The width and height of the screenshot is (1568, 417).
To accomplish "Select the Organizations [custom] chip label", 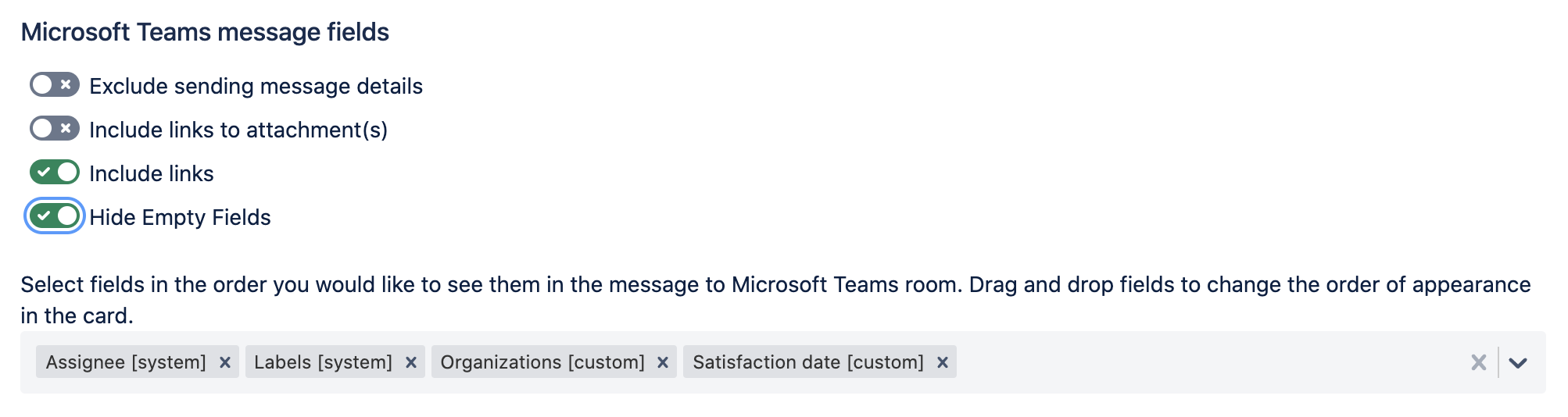I will click(x=542, y=362).
